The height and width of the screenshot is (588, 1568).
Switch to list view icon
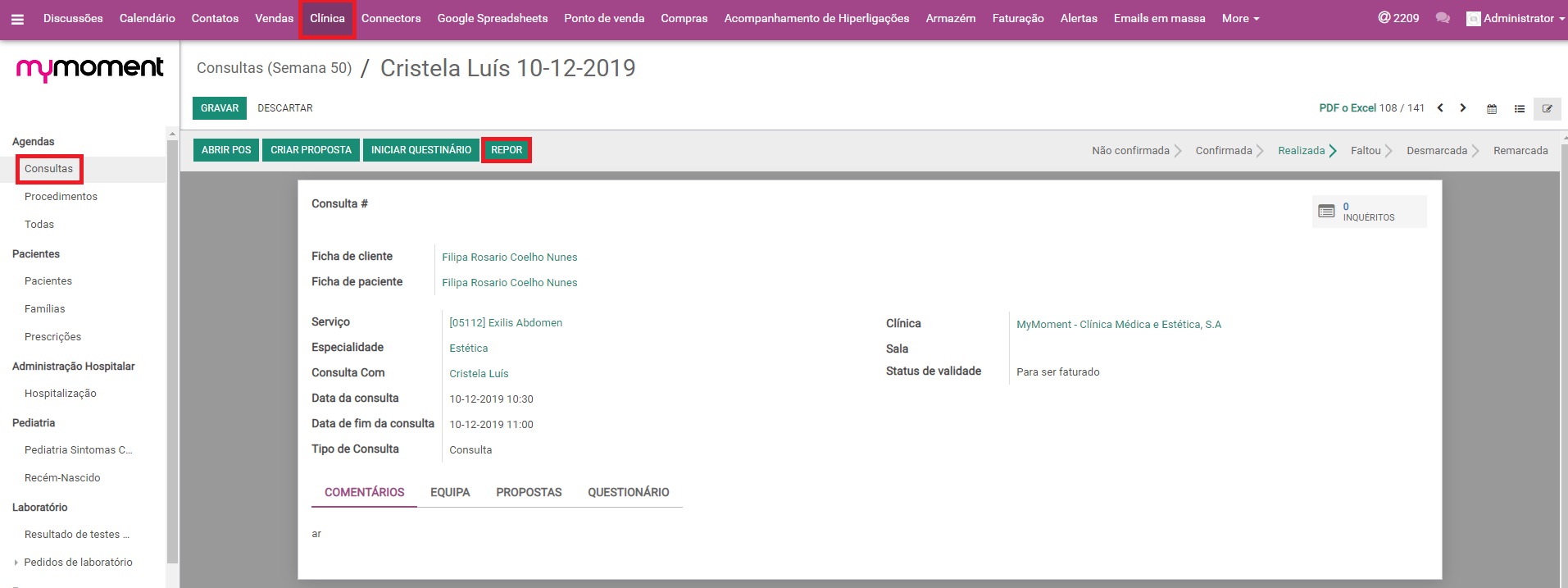[1520, 108]
